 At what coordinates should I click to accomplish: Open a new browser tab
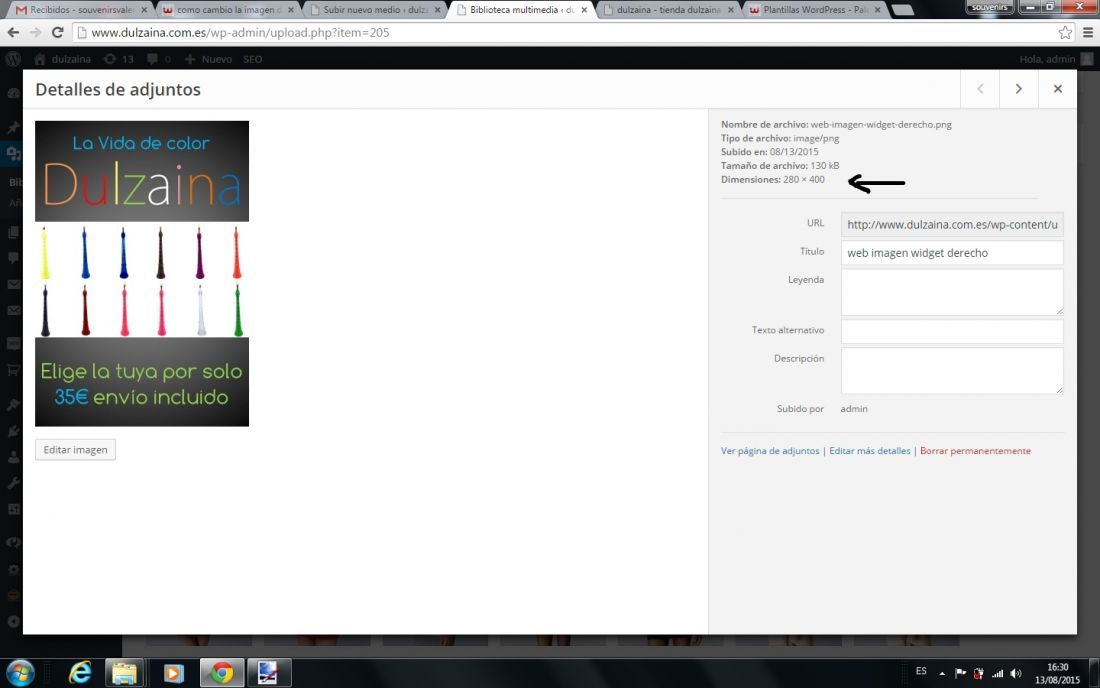[x=902, y=10]
